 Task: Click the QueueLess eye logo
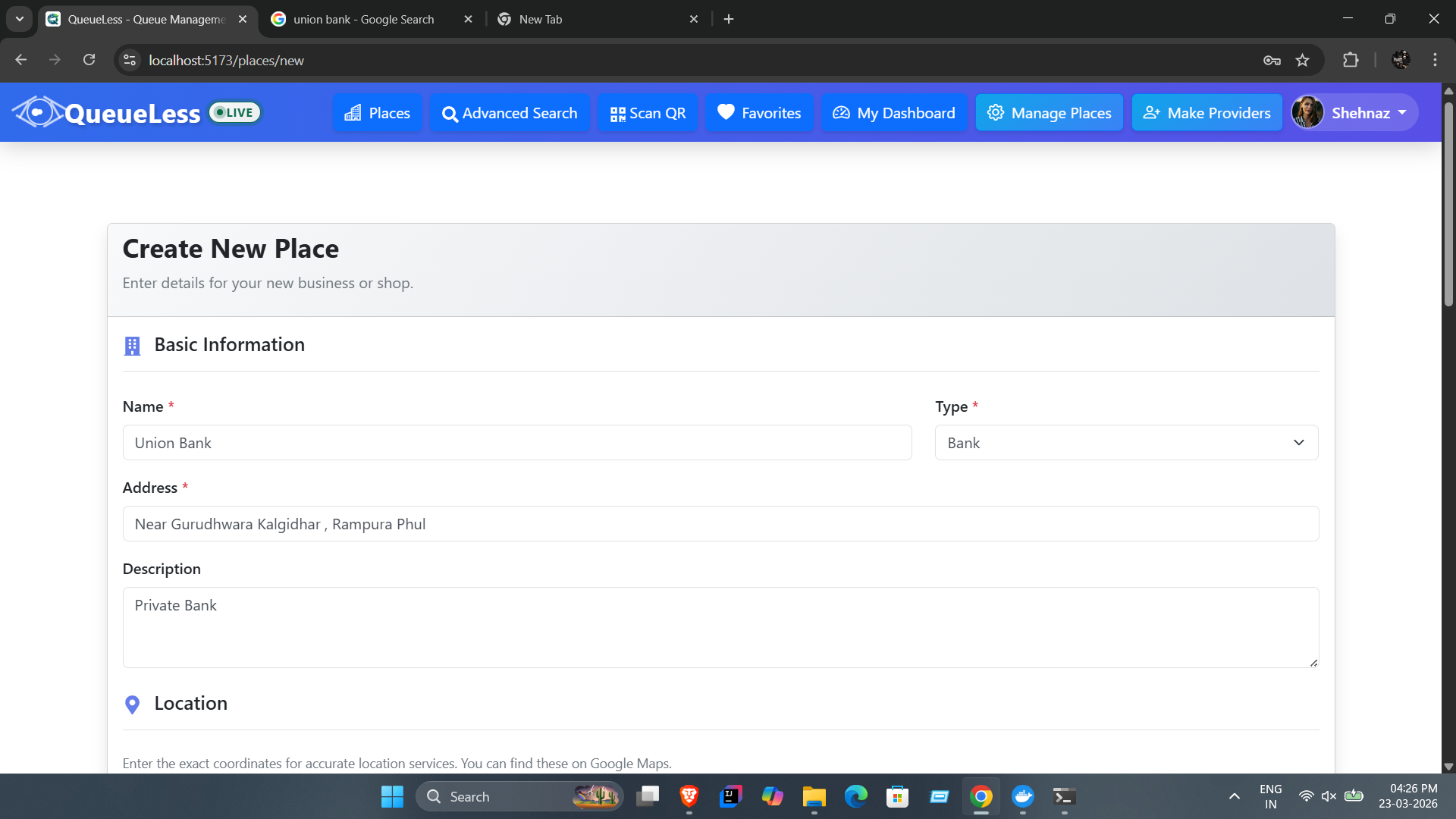click(x=38, y=112)
